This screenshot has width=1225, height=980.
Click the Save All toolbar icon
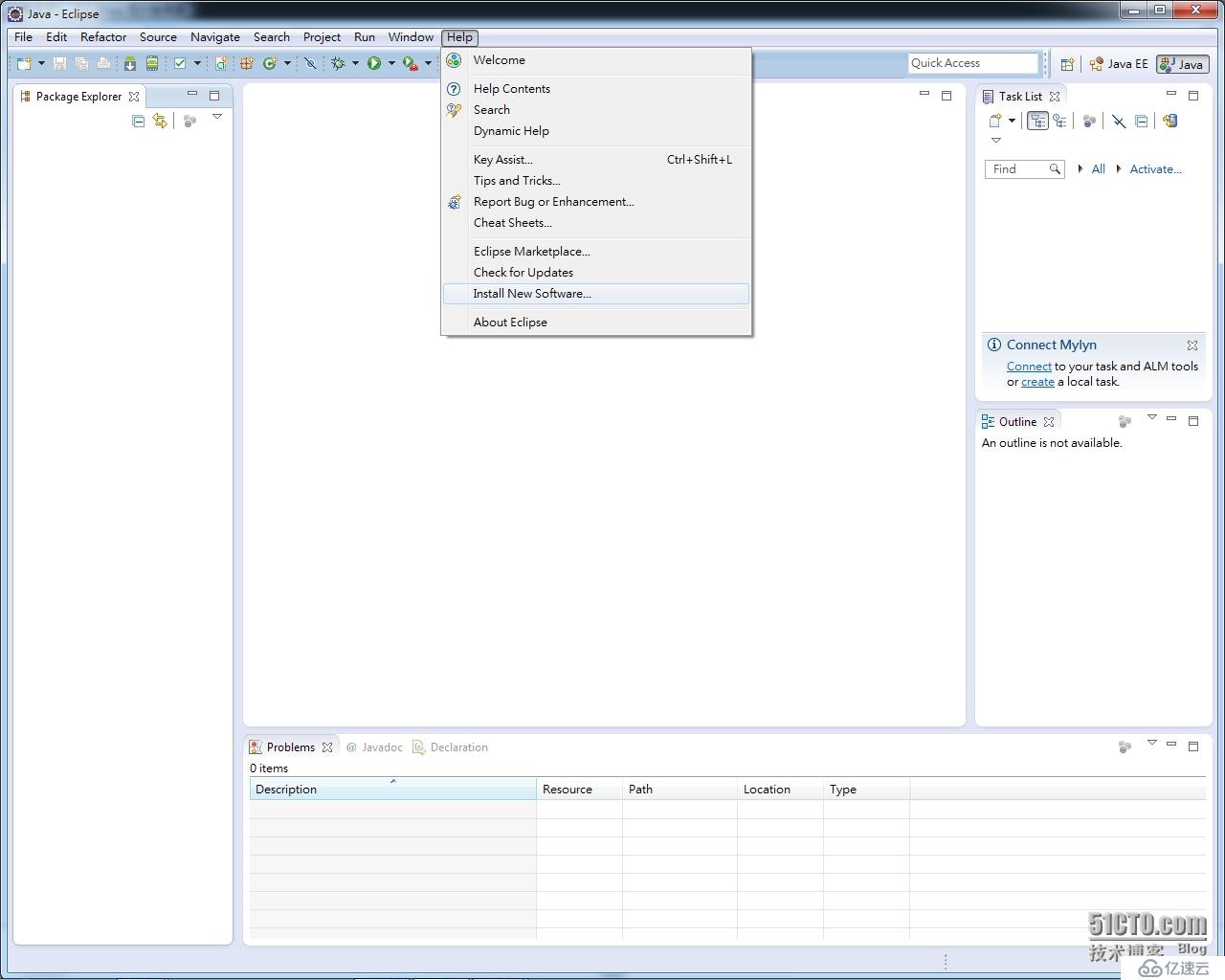point(81,63)
